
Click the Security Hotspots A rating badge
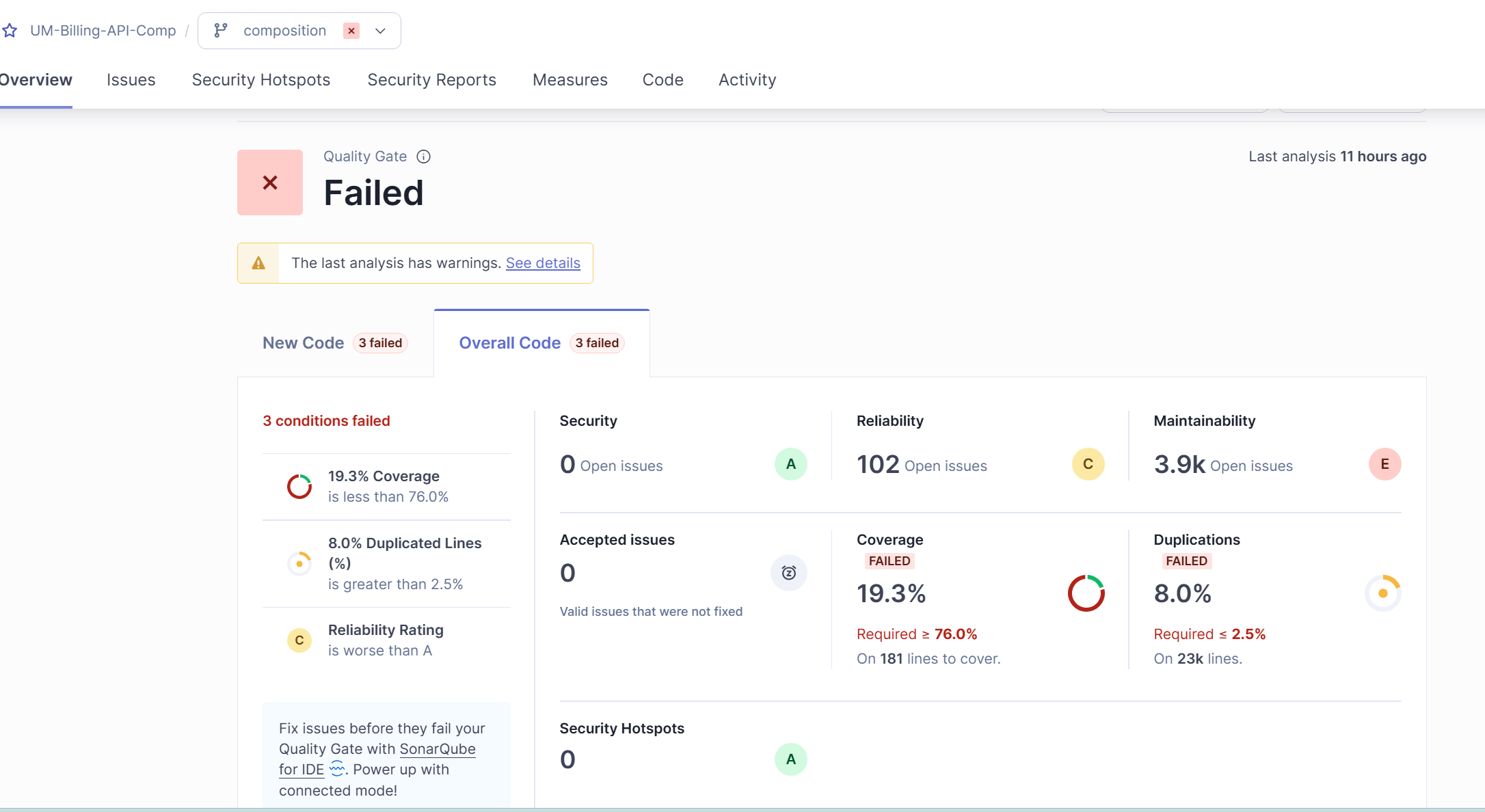[791, 759]
